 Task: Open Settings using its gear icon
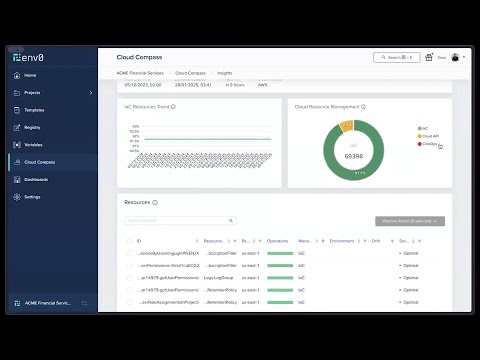[x=17, y=197]
